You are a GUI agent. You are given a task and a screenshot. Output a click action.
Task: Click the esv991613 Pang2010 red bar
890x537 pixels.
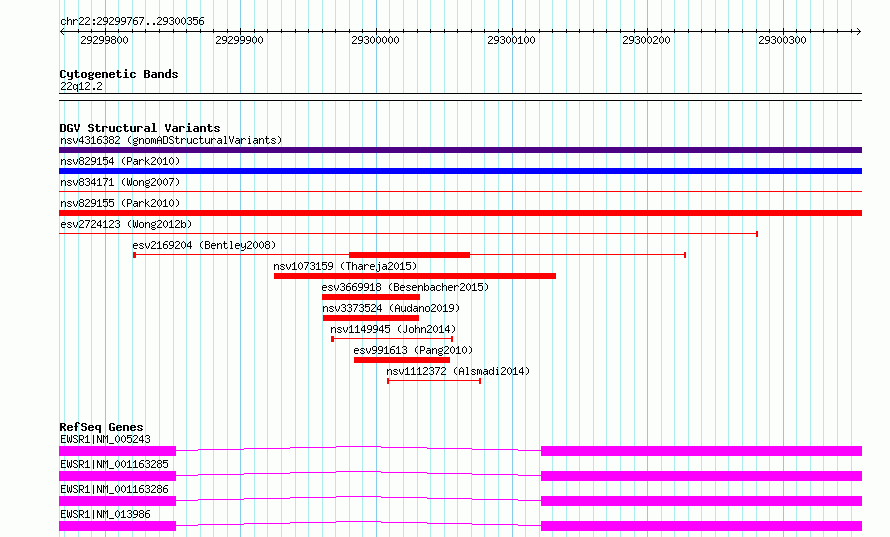pos(402,360)
